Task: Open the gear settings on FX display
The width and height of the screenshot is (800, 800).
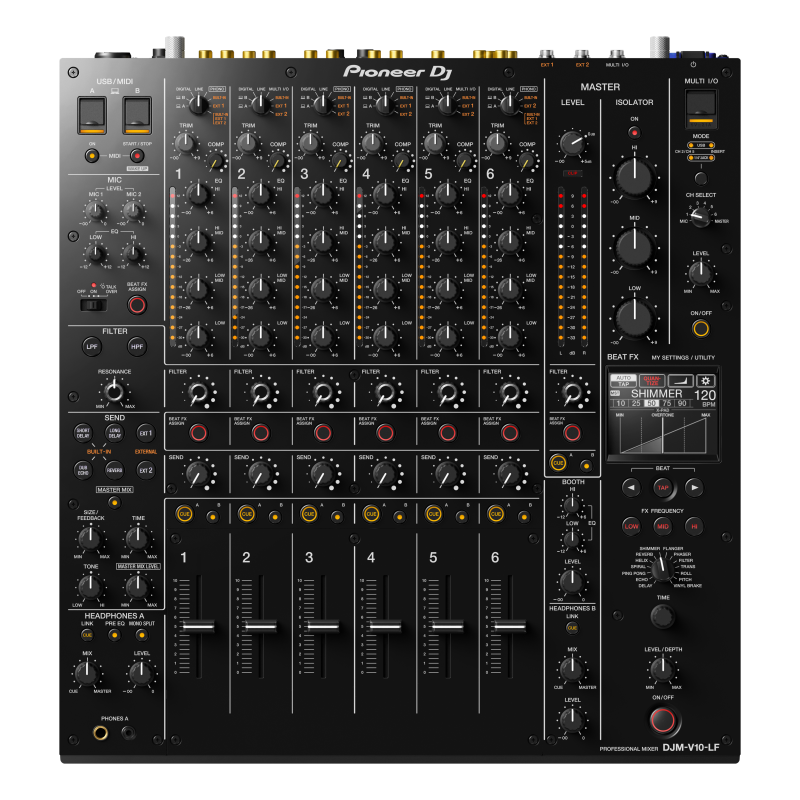Action: [706, 381]
